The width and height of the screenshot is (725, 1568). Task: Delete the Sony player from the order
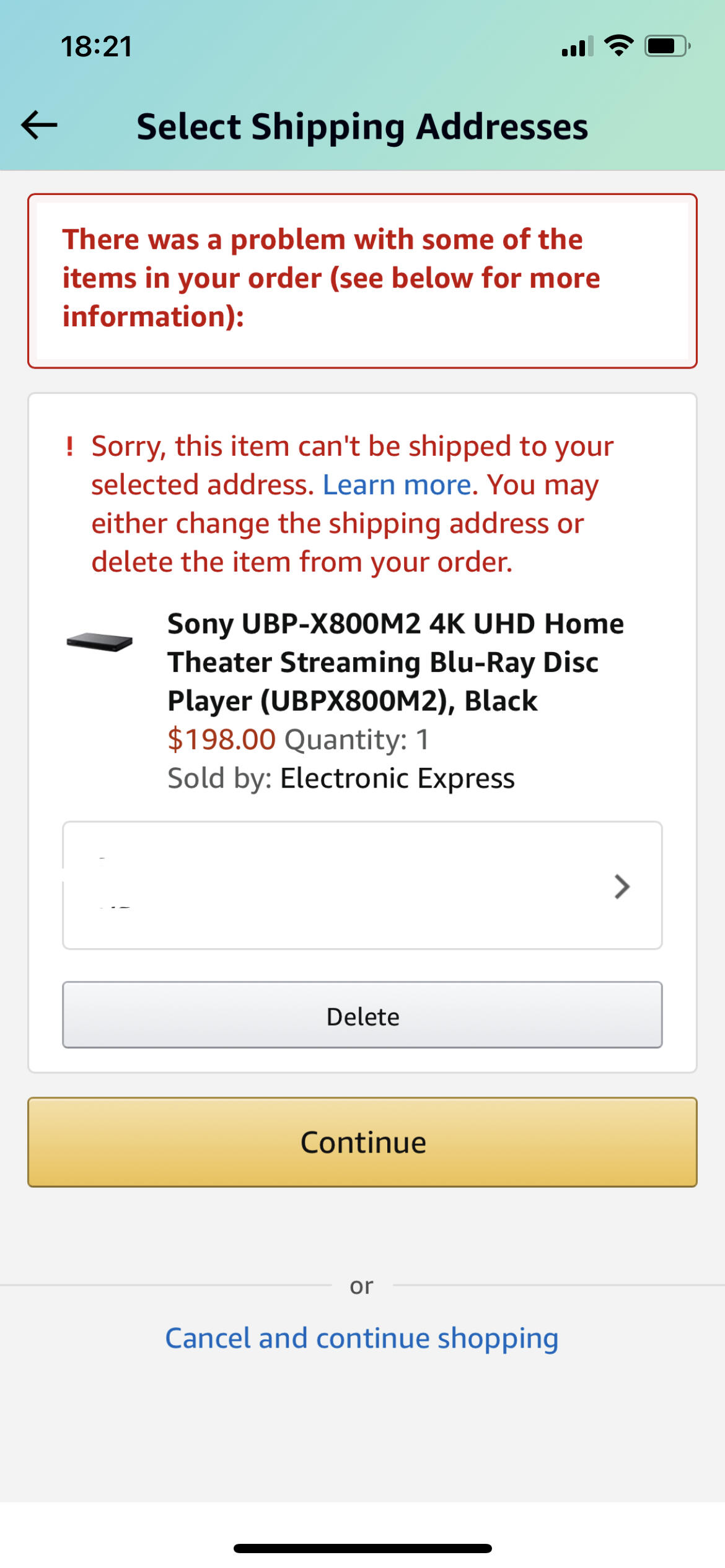pos(362,1015)
